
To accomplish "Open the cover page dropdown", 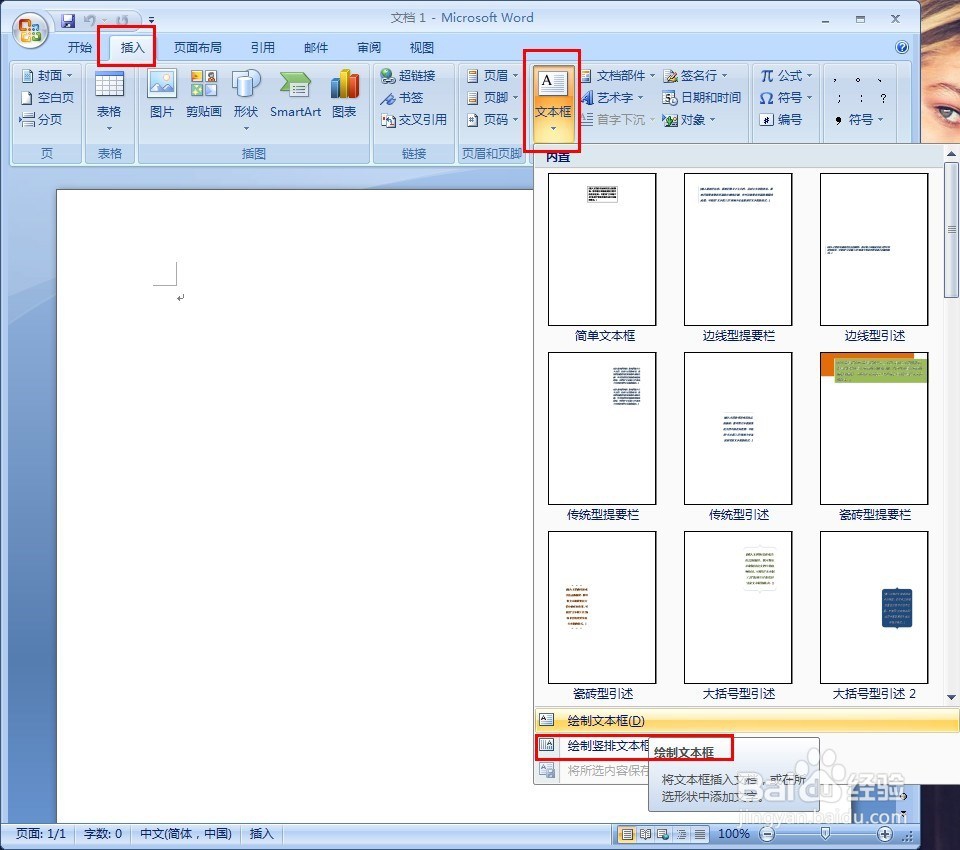I will (x=47, y=76).
